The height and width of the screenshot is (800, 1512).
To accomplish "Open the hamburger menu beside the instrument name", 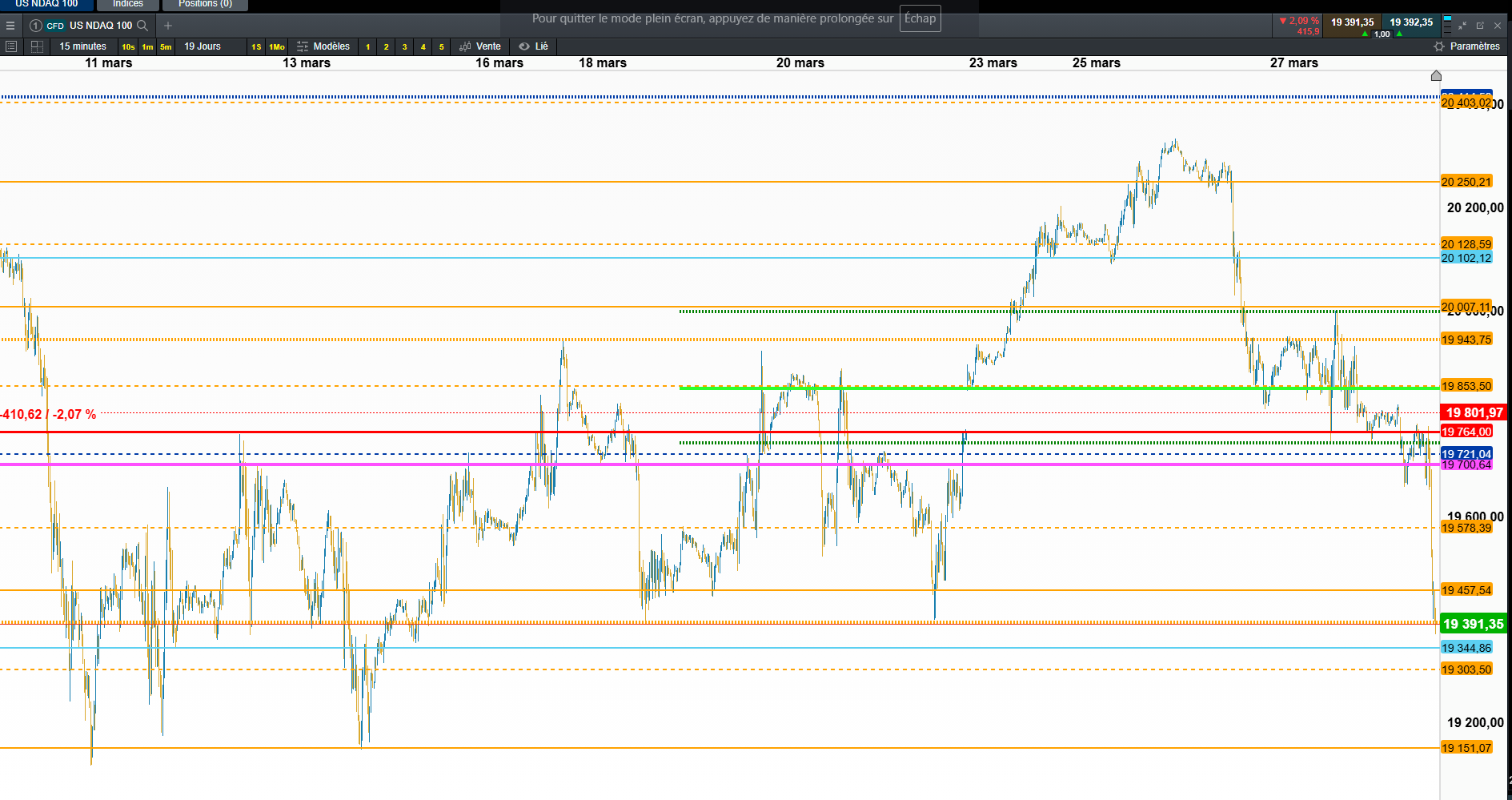I will (x=10, y=26).
